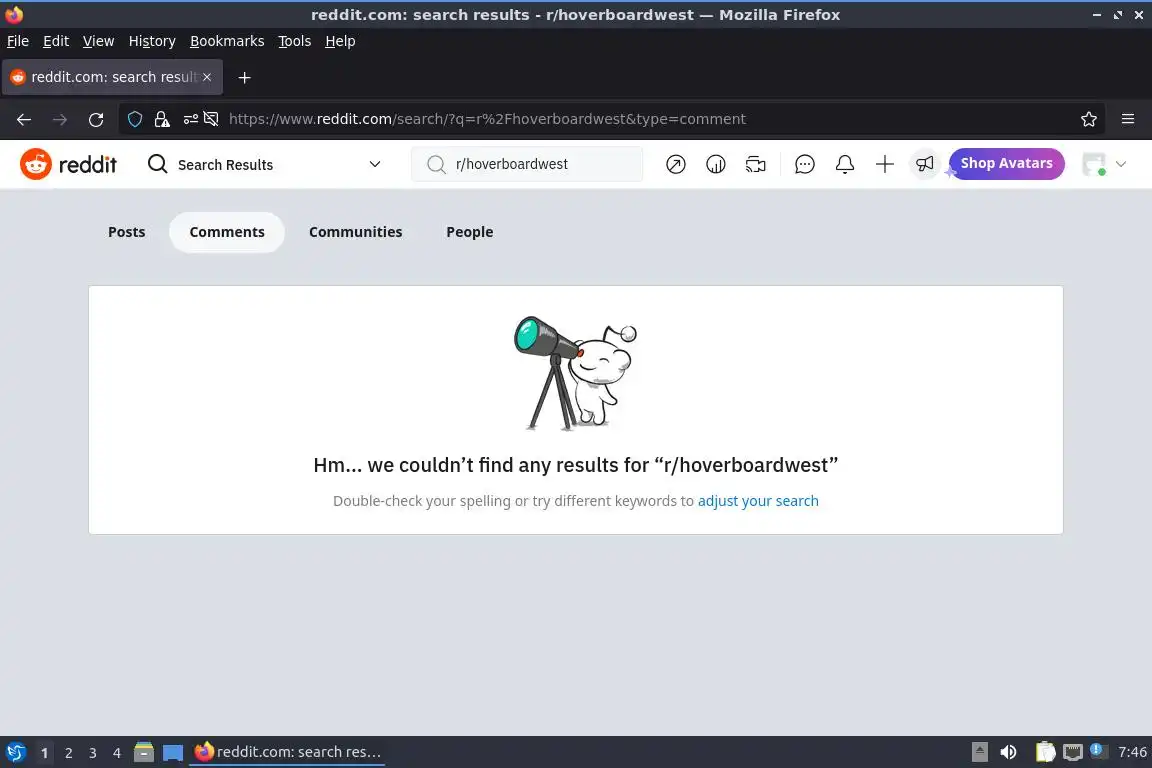Viewport: 1152px width, 768px height.
Task: Open the Firefox hamburger menu
Action: [1128, 119]
